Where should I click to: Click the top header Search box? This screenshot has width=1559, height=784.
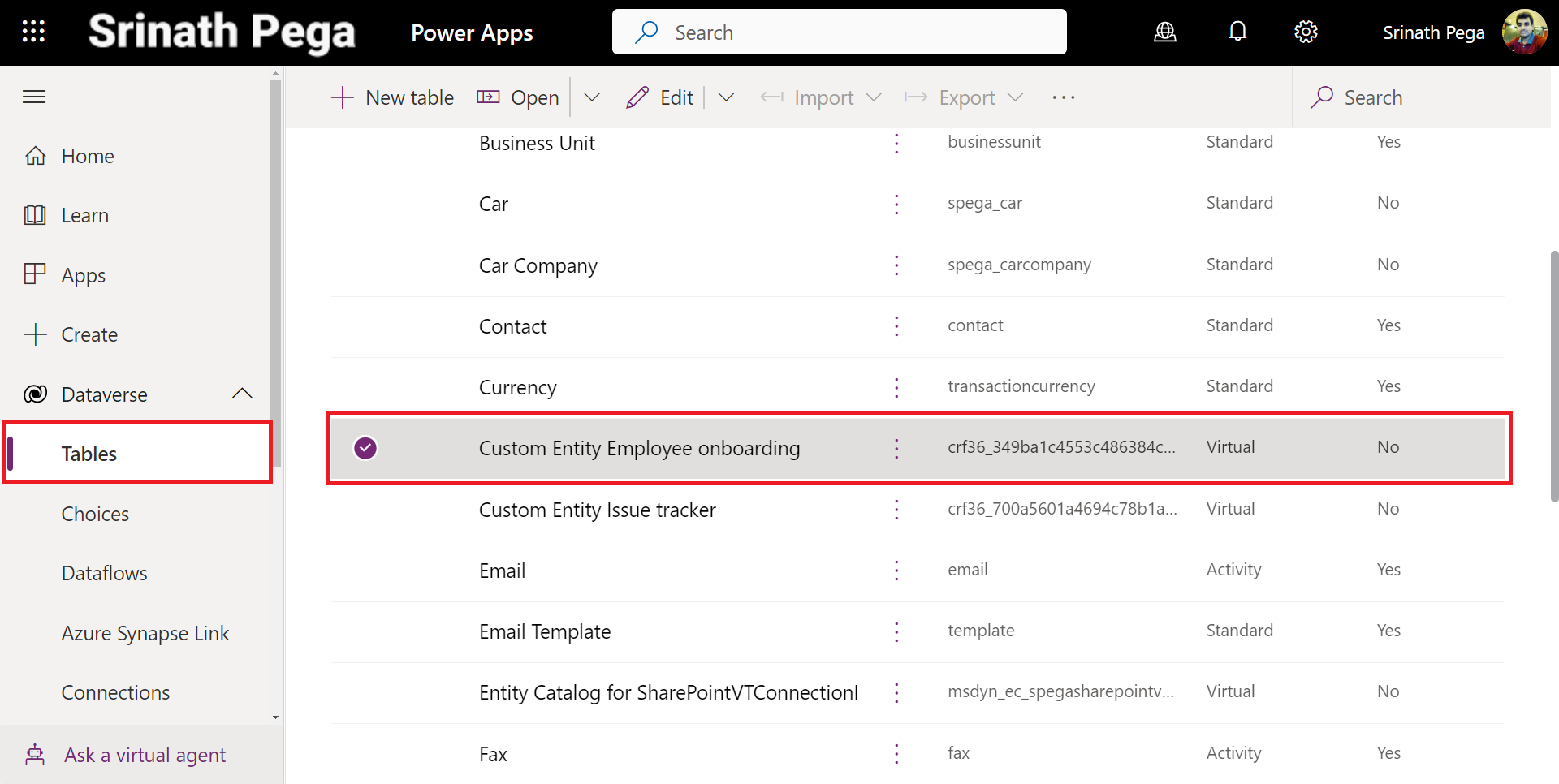[839, 32]
